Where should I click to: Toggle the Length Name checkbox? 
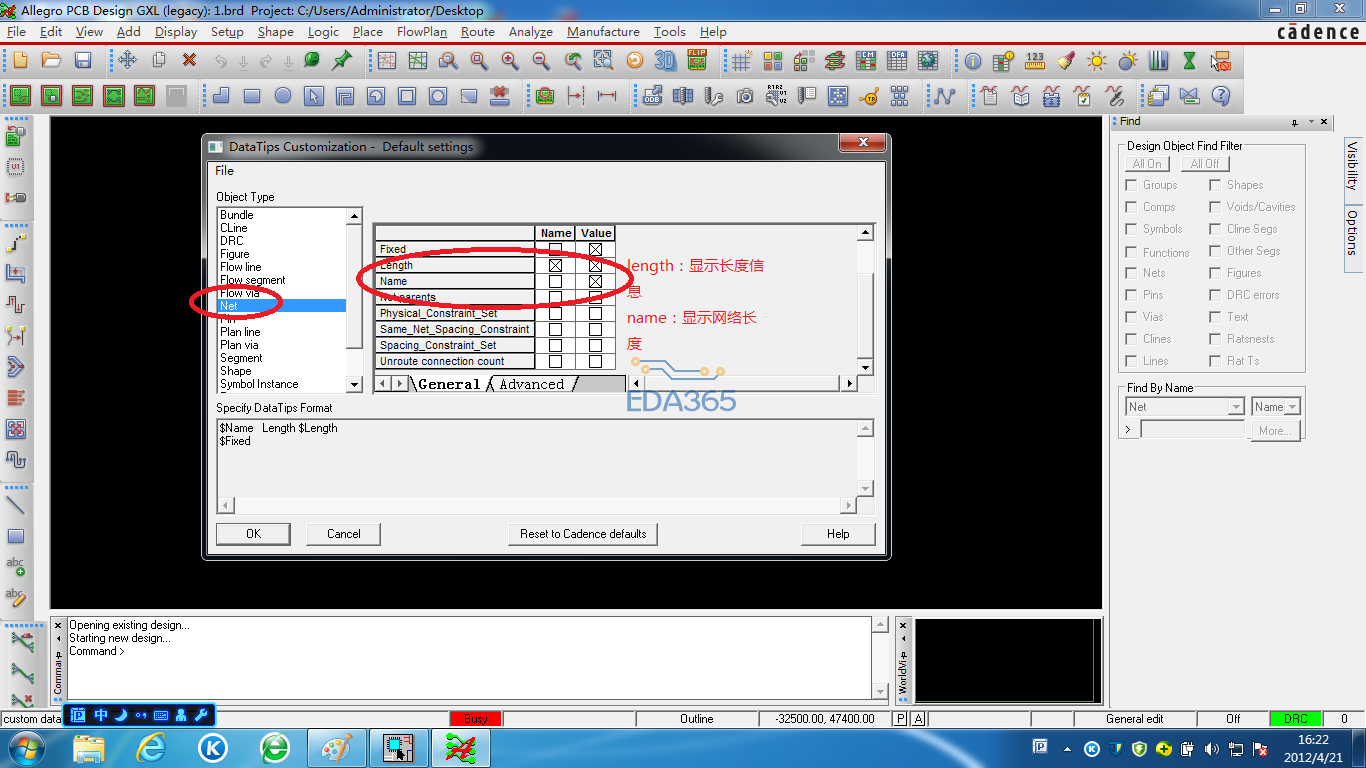tap(556, 266)
